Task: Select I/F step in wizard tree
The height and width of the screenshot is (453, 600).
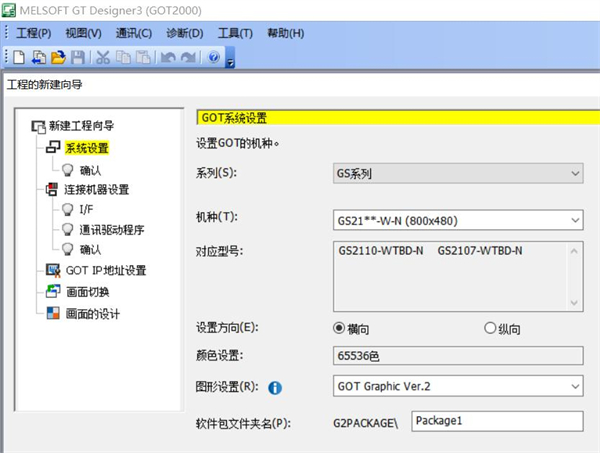Action: (86, 209)
